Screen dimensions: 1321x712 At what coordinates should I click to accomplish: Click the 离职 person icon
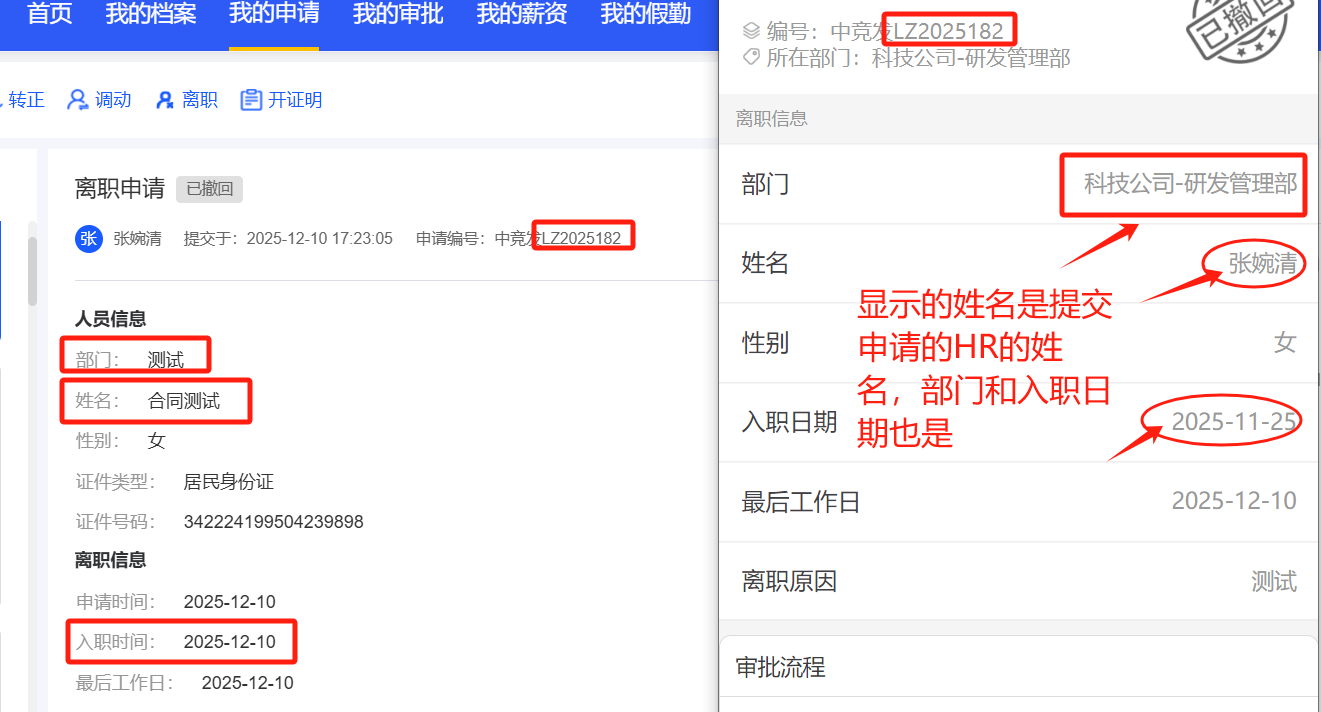click(x=165, y=100)
